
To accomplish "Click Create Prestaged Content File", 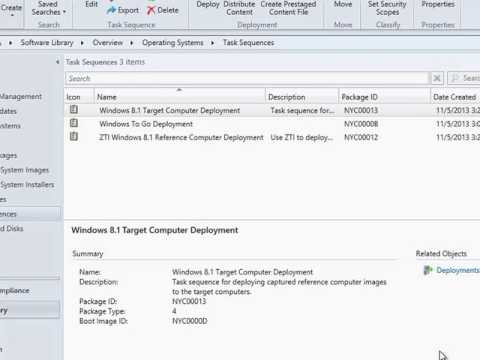I will (x=288, y=8).
